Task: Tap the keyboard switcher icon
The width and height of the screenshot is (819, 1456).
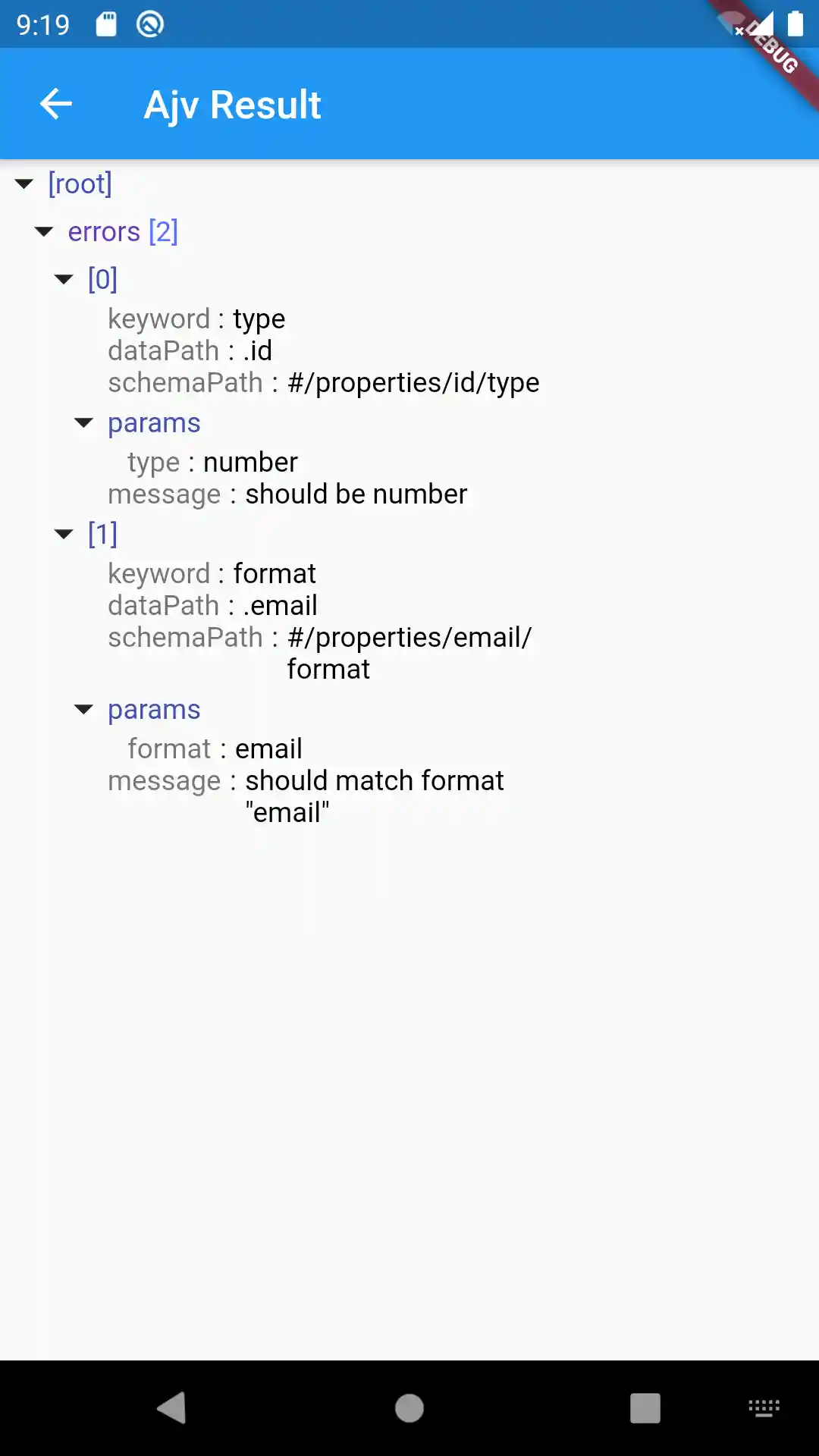Action: click(x=764, y=1408)
